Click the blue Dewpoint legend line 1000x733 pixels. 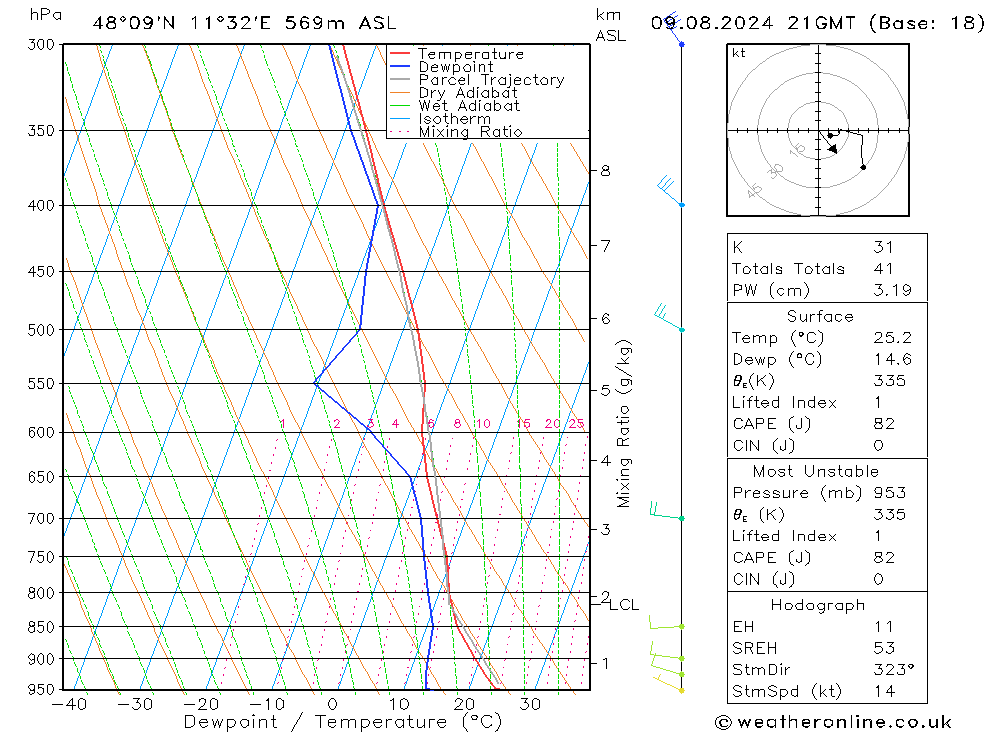coord(401,67)
